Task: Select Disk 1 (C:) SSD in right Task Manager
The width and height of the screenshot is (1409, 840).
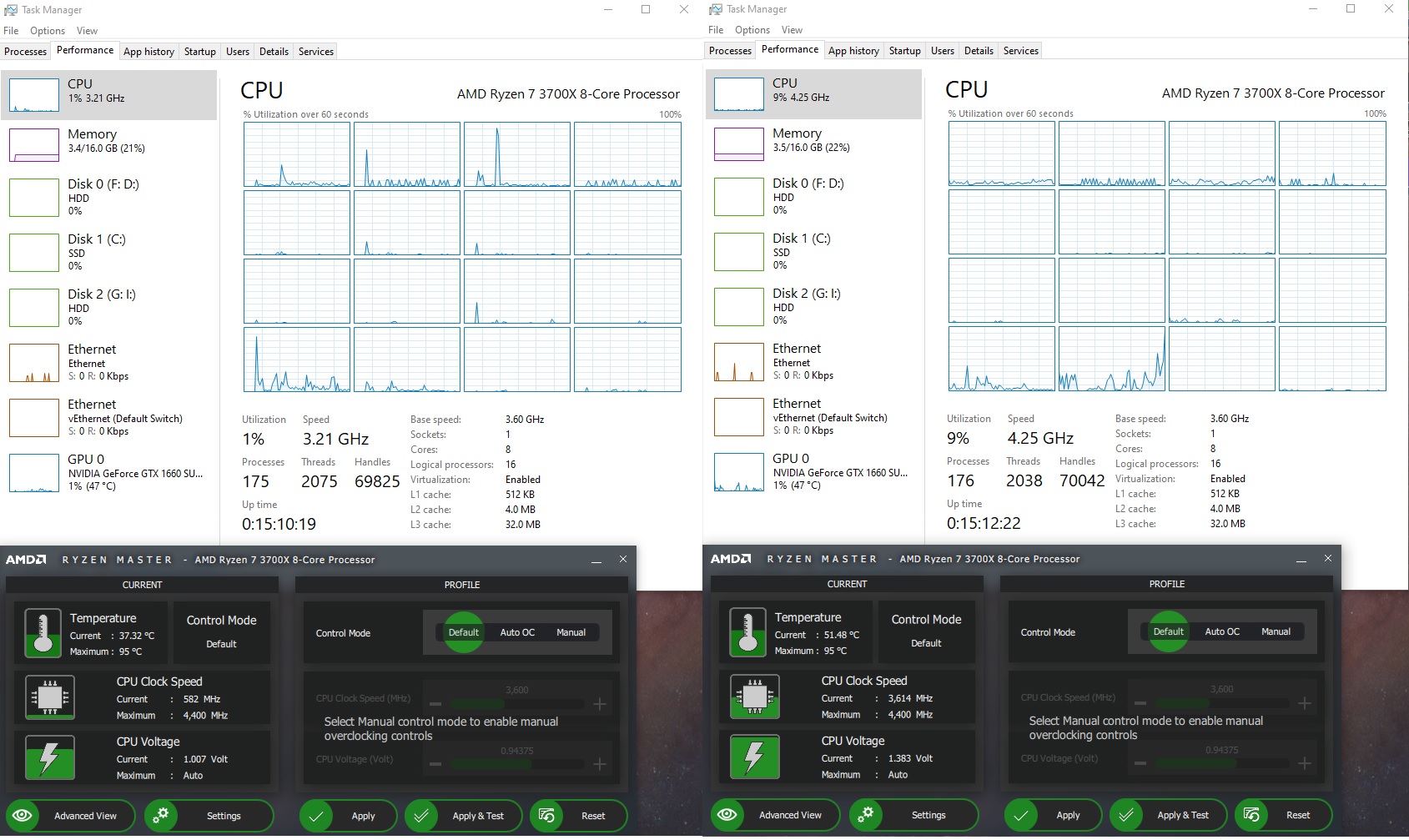Action: pos(814,251)
